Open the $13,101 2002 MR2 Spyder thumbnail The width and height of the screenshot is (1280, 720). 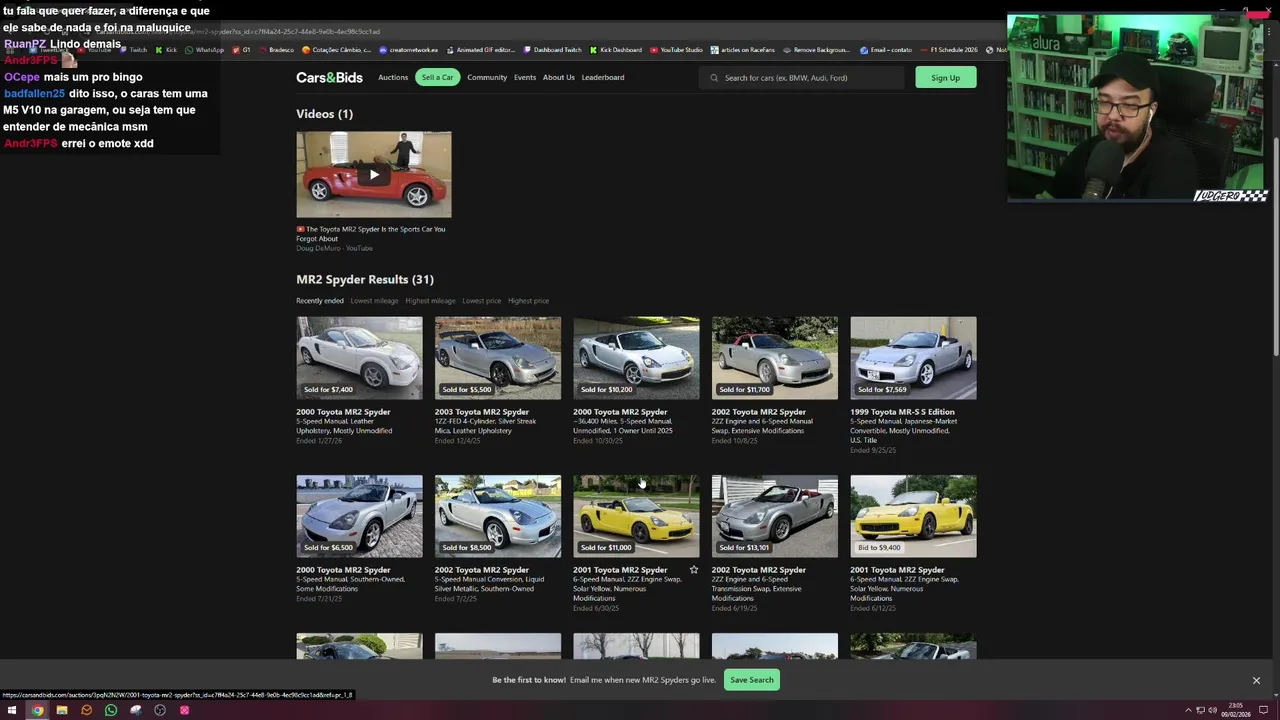775,516
